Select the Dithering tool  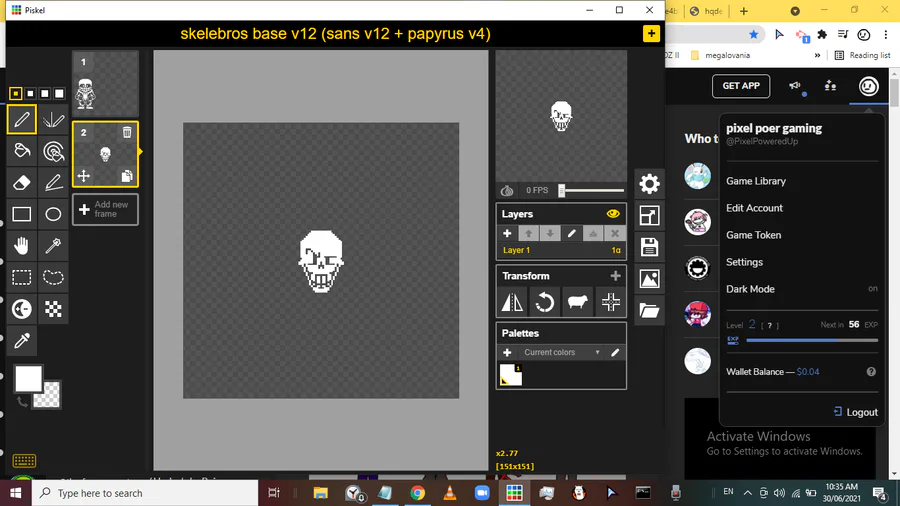53,309
